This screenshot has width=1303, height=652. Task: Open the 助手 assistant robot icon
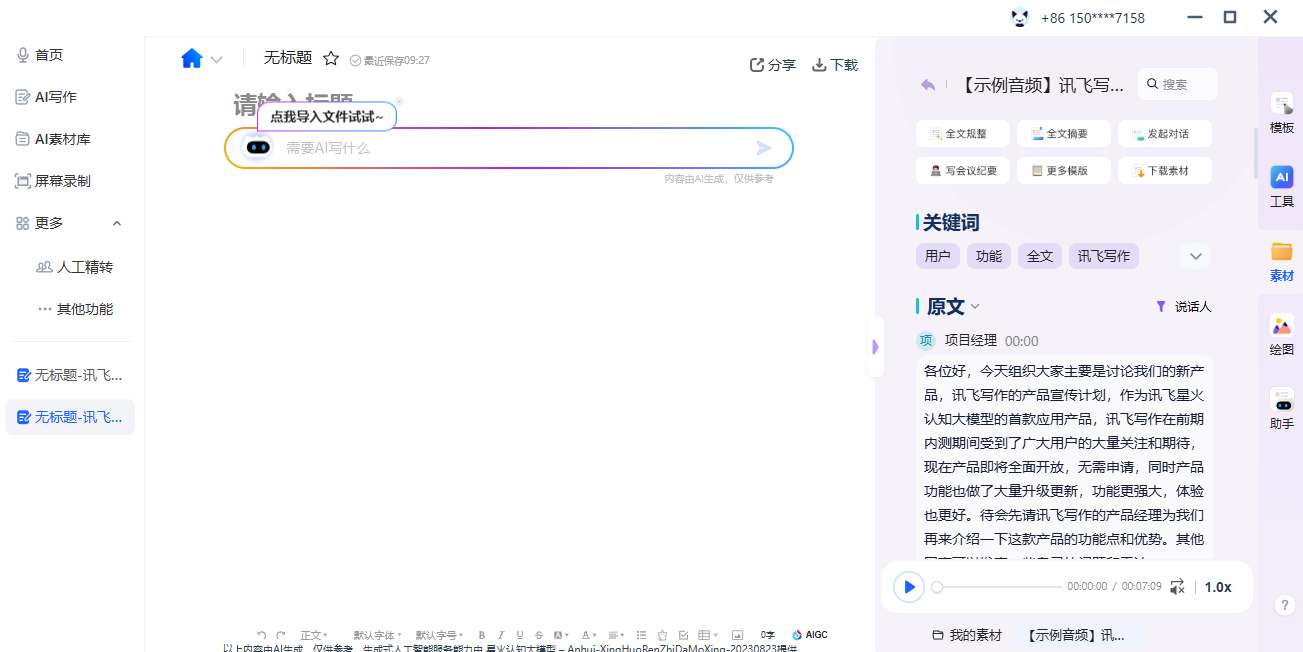point(1281,408)
